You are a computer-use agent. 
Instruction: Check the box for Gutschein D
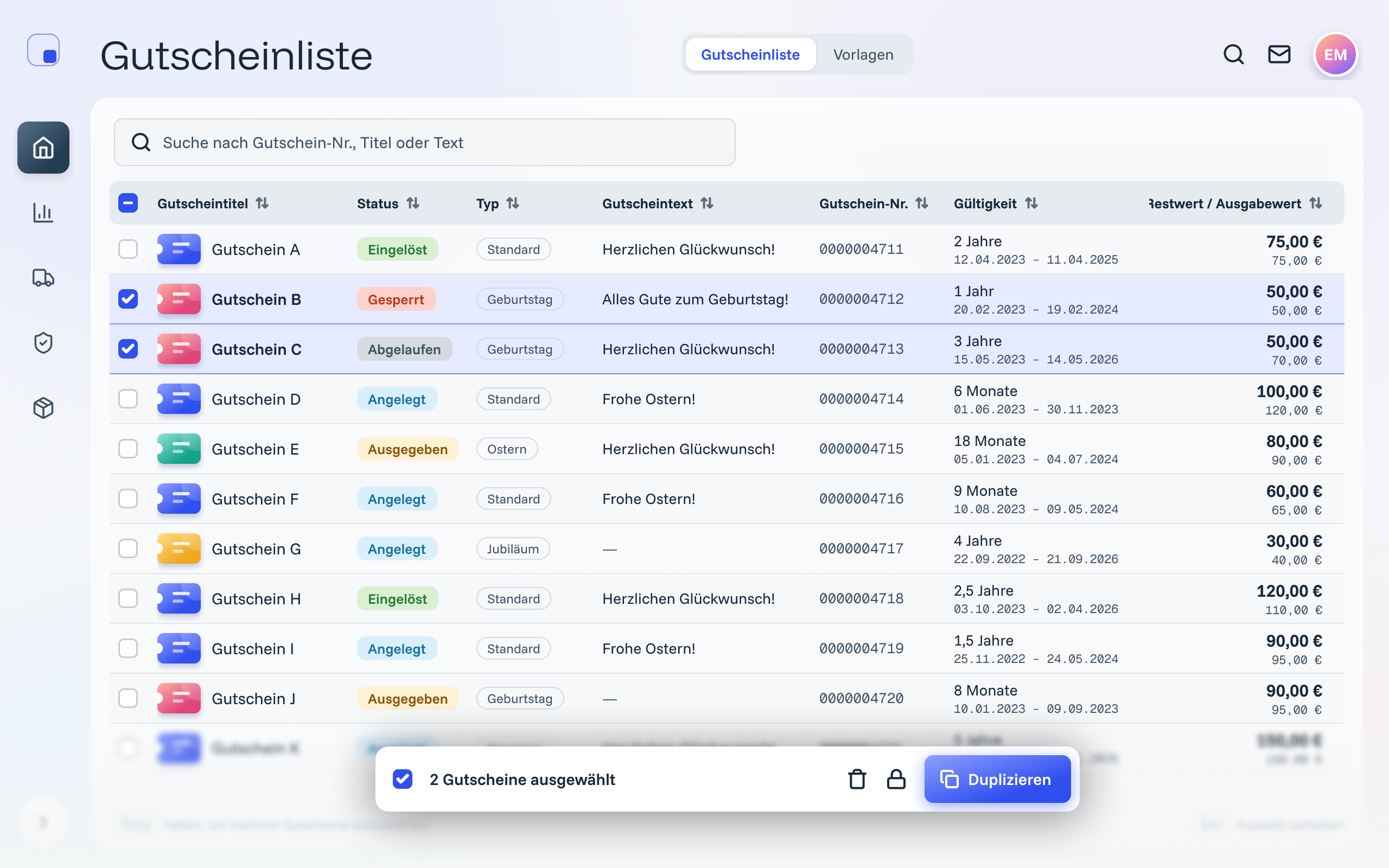click(x=128, y=399)
